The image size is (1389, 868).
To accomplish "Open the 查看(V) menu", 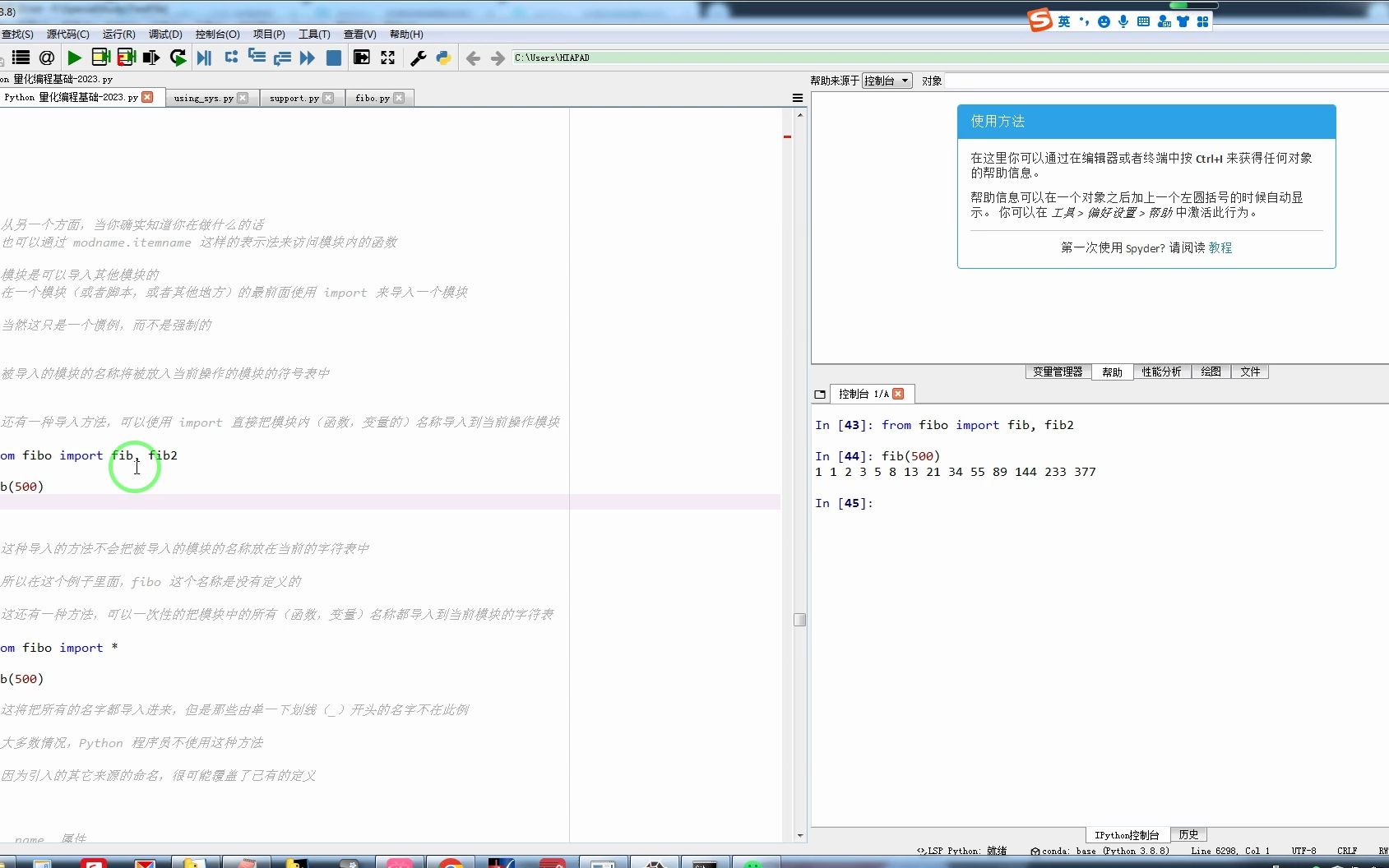I will pos(359,35).
